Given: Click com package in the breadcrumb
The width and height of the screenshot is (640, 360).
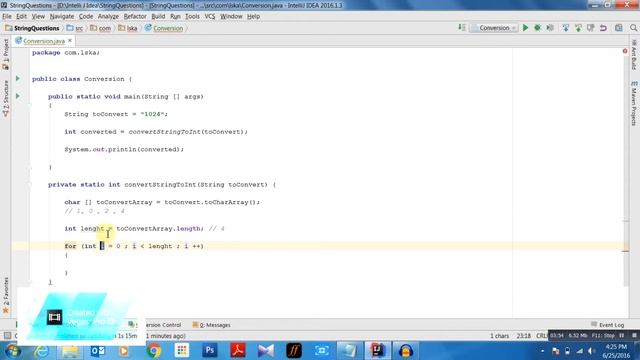Looking at the screenshot, I should click(x=101, y=28).
